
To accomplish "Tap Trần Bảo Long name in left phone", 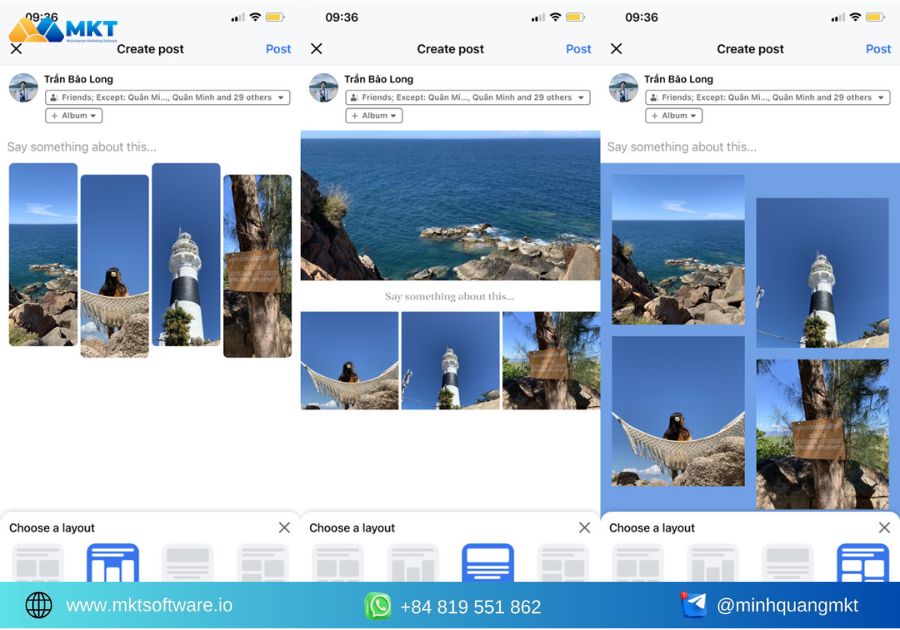I will coord(79,79).
